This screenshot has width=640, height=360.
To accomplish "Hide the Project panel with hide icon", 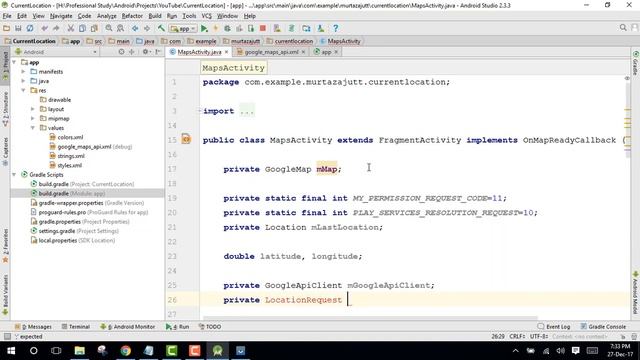I will (158, 52).
